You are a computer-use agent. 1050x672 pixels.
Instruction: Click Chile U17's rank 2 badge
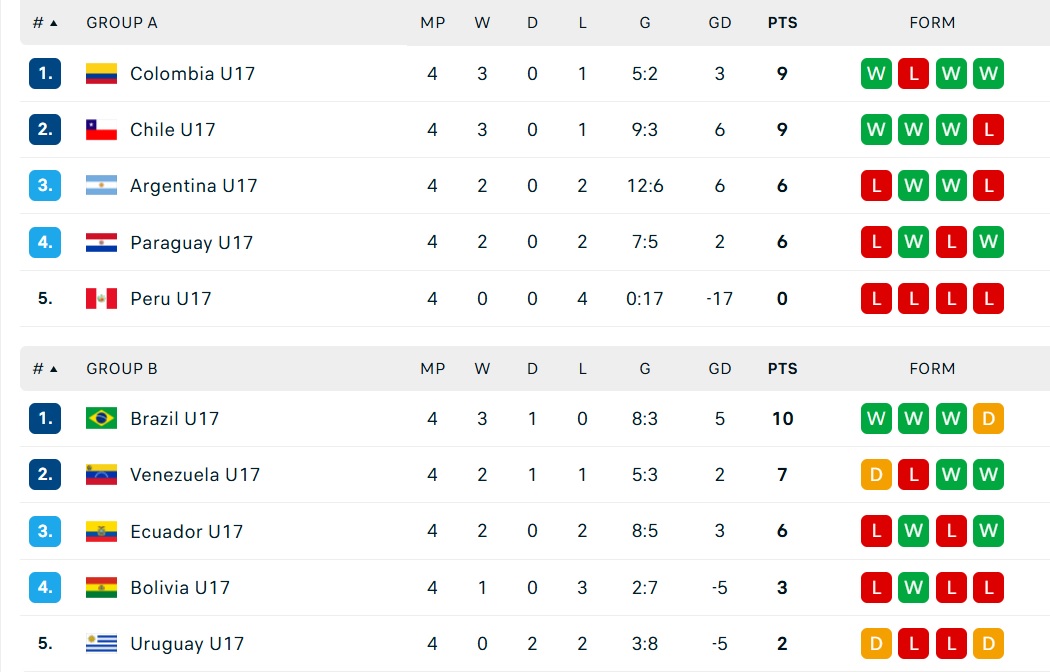45,129
